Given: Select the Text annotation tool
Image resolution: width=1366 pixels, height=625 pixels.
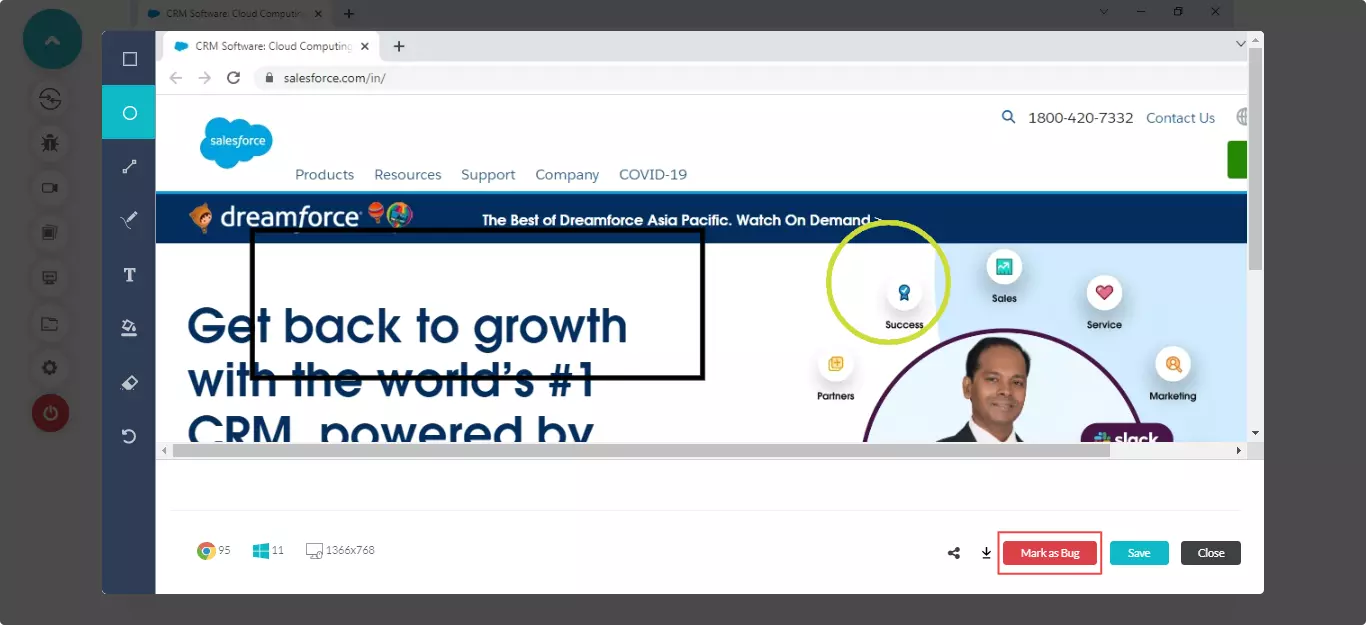Looking at the screenshot, I should tap(129, 275).
